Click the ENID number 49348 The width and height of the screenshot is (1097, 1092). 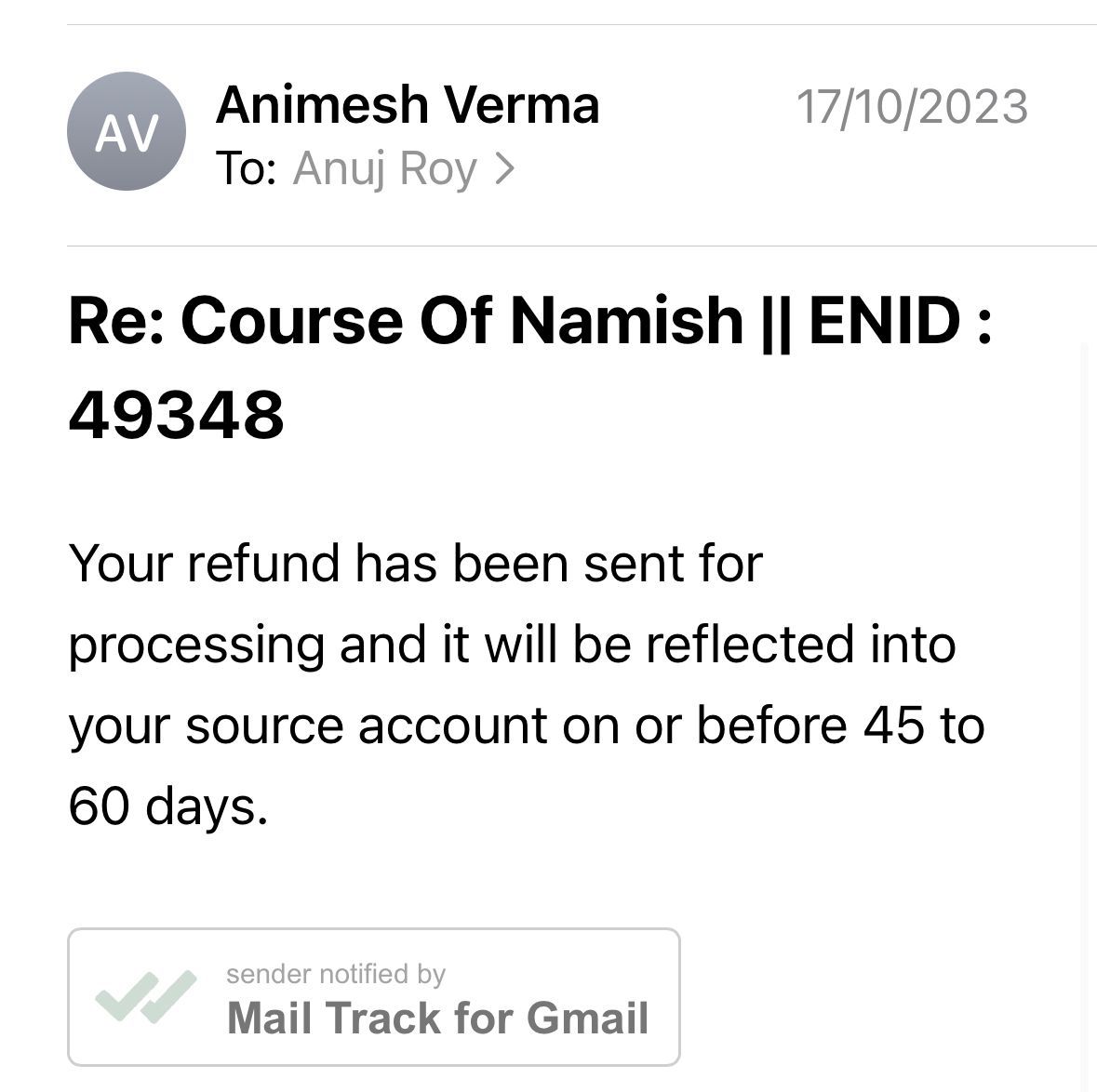(176, 414)
